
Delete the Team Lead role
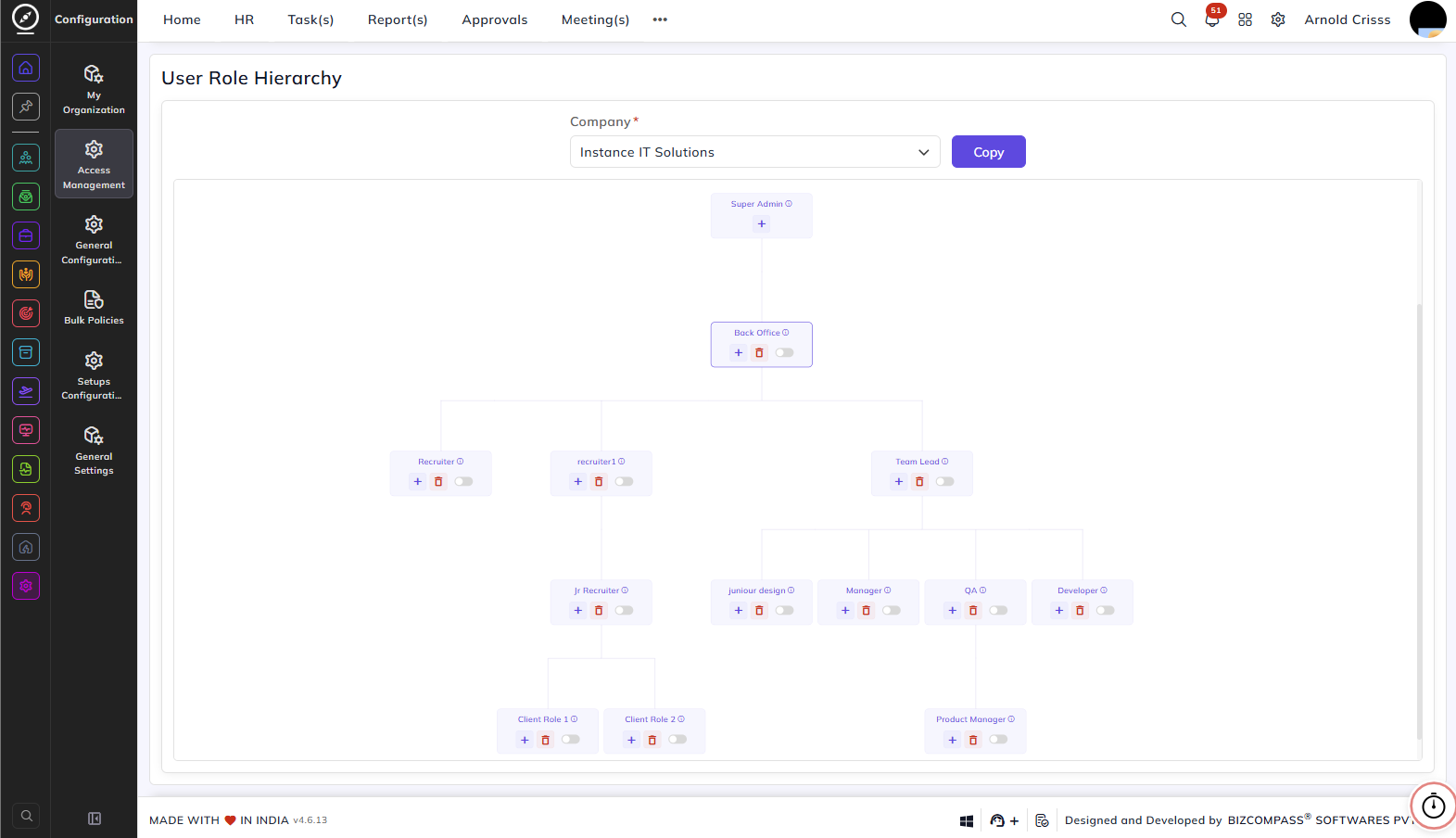919,481
